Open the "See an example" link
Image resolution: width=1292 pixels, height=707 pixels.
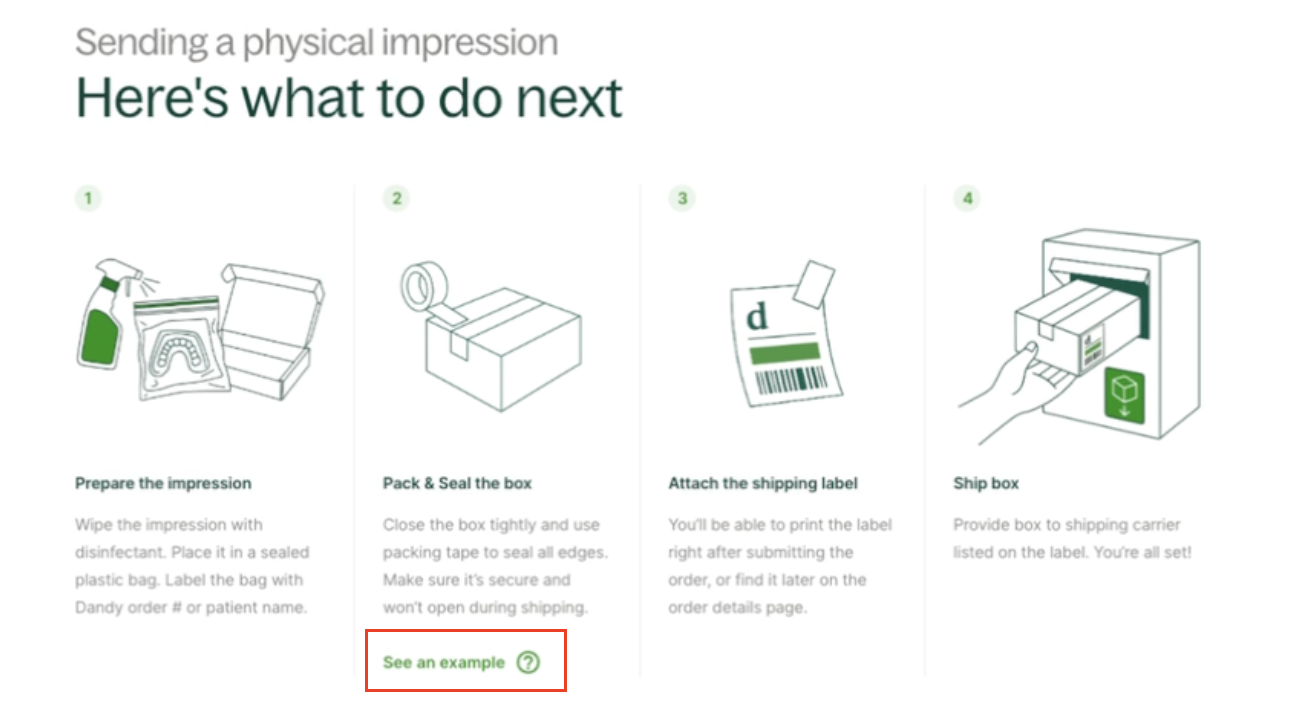click(x=444, y=662)
